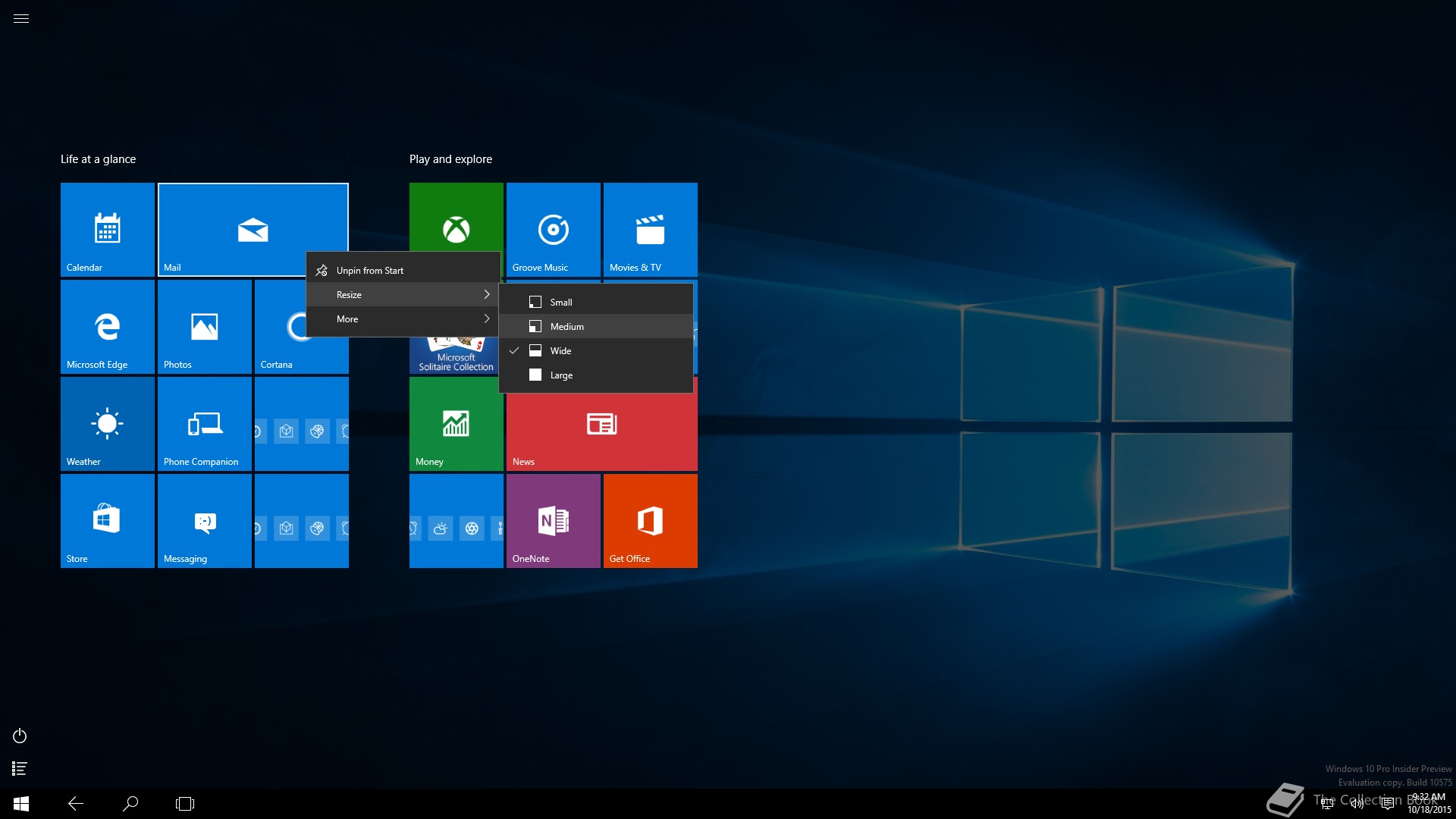Open the Calendar tile
The width and height of the screenshot is (1456, 819).
[108, 230]
